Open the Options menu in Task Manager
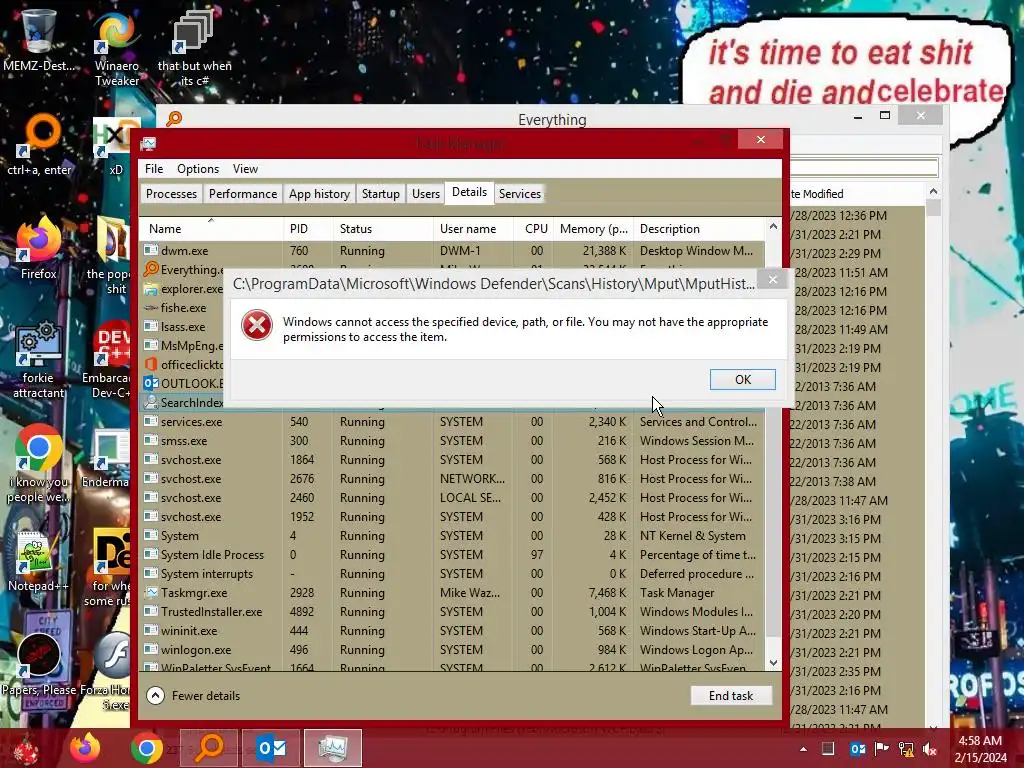This screenshot has width=1024, height=768. tap(198, 168)
